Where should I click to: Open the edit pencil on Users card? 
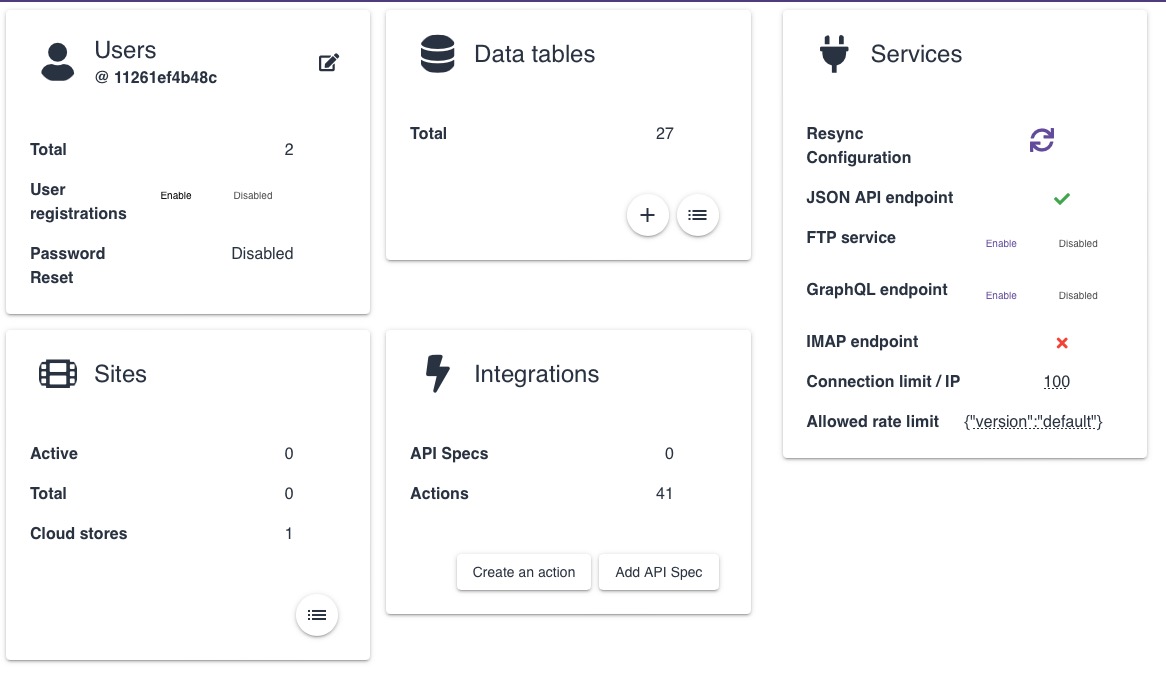(329, 62)
